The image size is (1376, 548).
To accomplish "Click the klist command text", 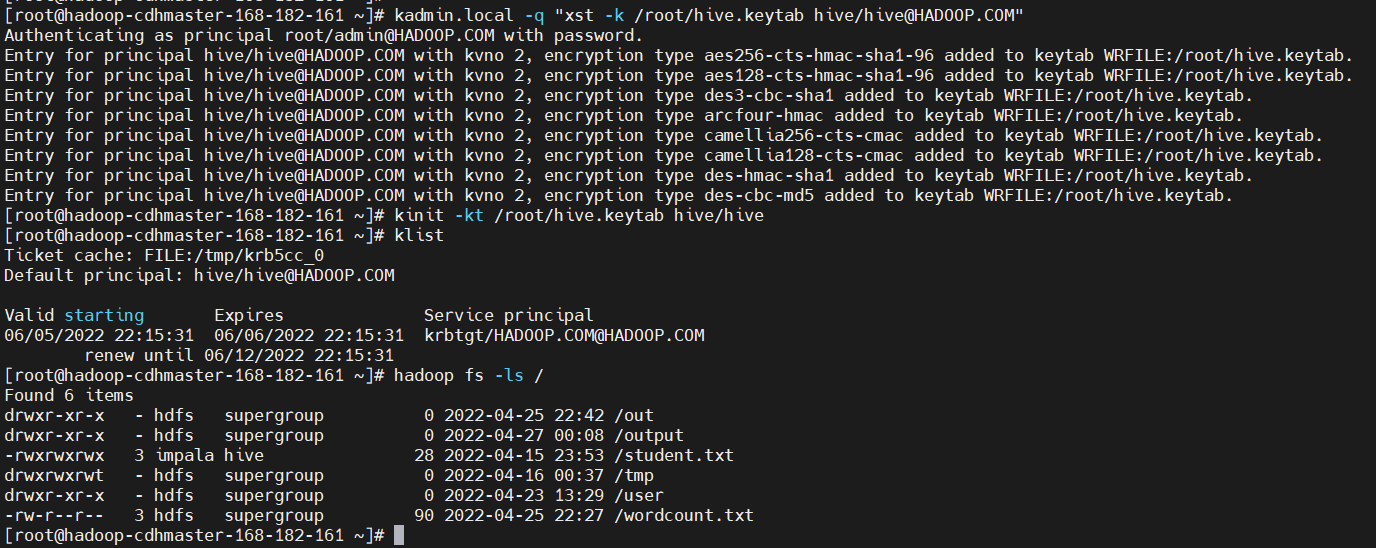I will click(x=419, y=235).
